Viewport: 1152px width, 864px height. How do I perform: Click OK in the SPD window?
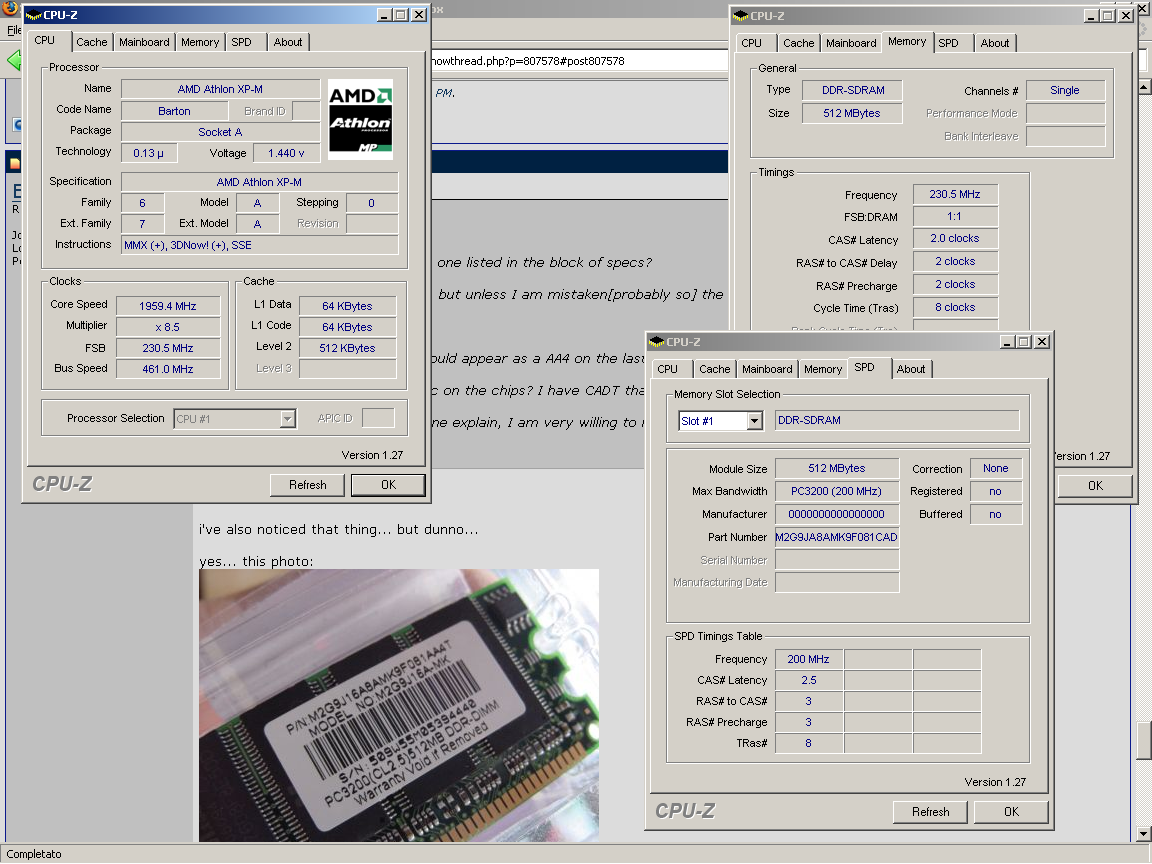[x=1012, y=812]
